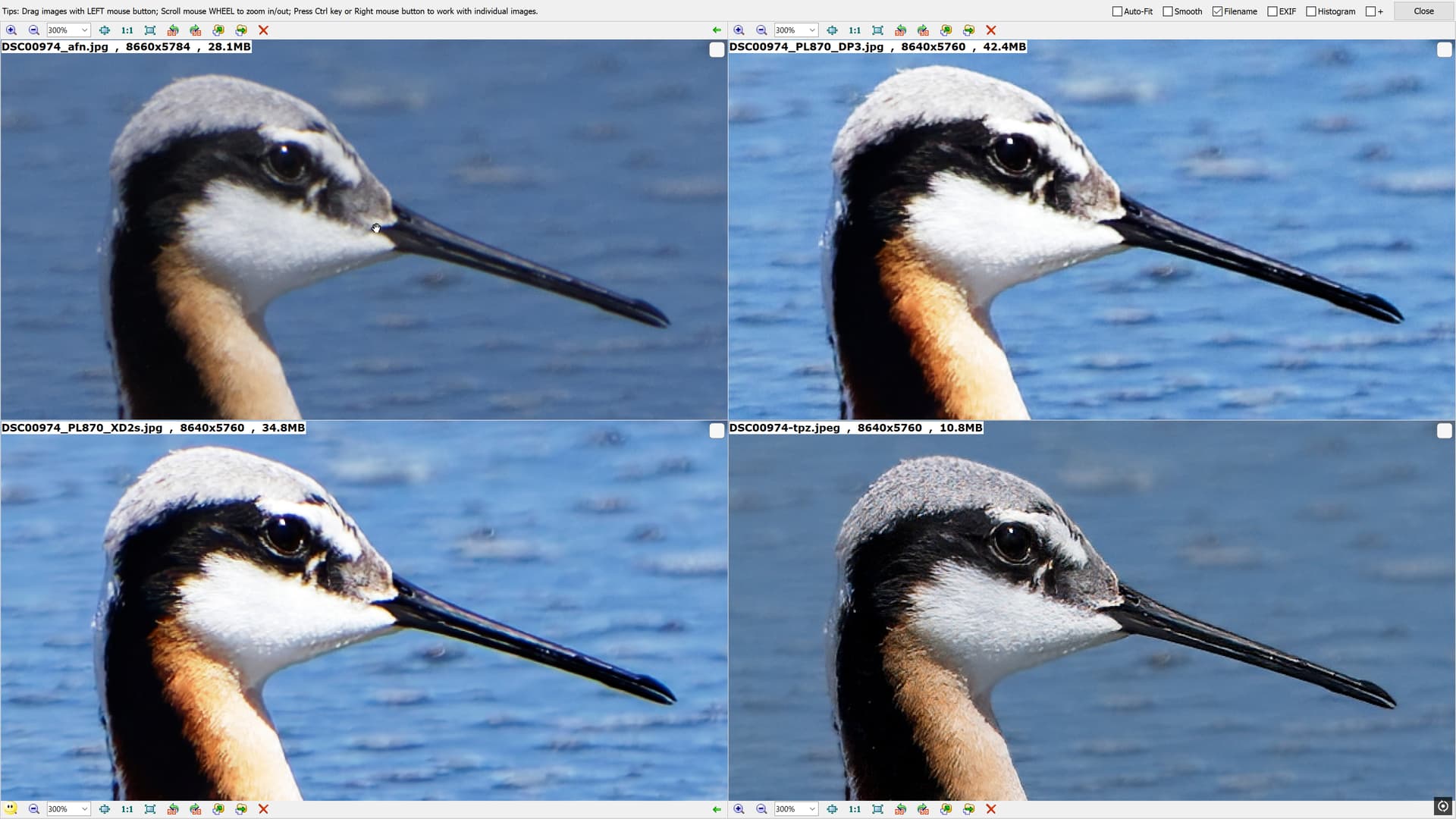Set the afn.jpg pane to 1:1 actual size

[x=127, y=30]
